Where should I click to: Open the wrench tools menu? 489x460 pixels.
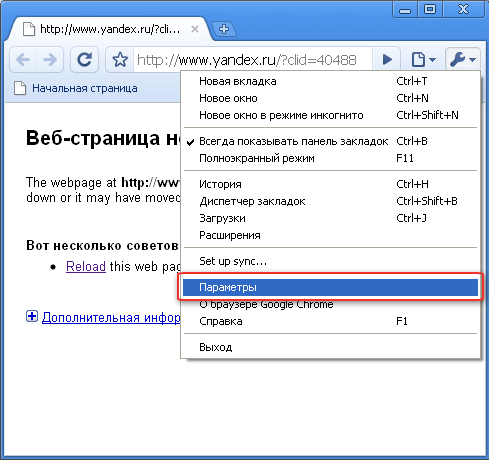click(x=463, y=60)
